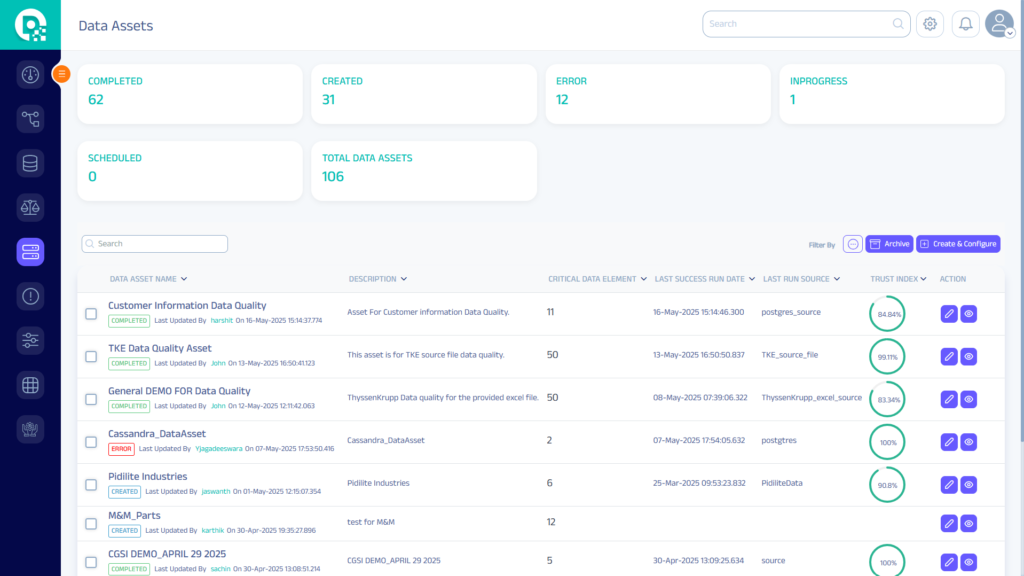The height and width of the screenshot is (576, 1024).
Task: Open the exclamation alerts sidebar icon
Action: (x=30, y=296)
